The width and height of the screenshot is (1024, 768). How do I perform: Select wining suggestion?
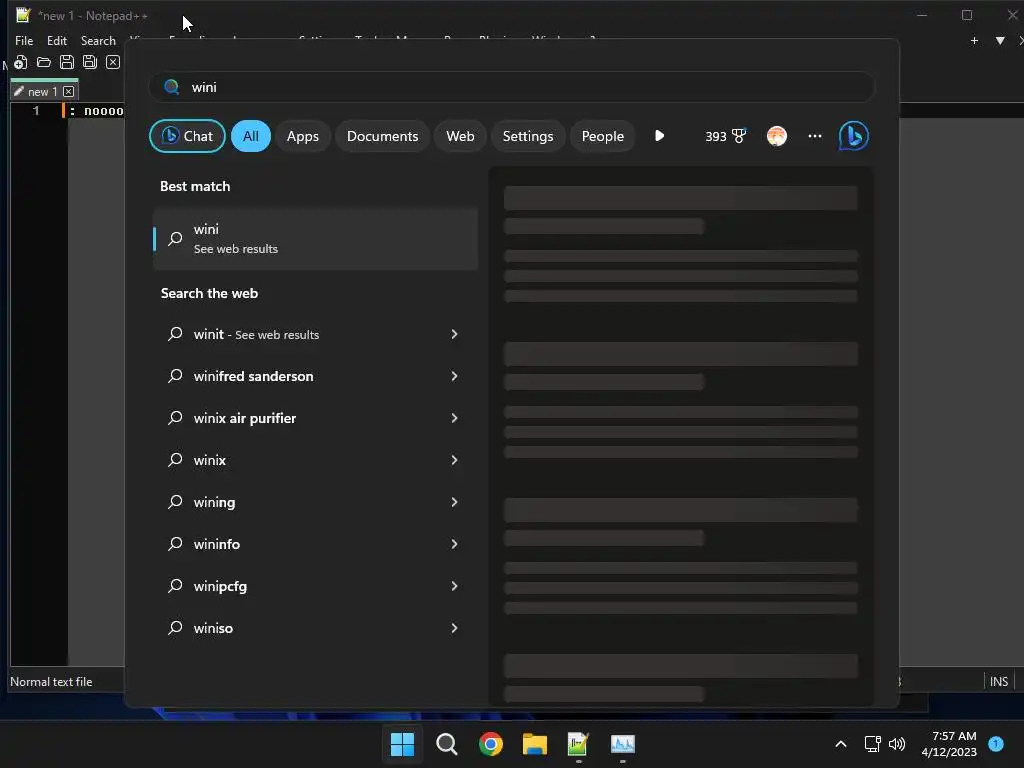(315, 502)
